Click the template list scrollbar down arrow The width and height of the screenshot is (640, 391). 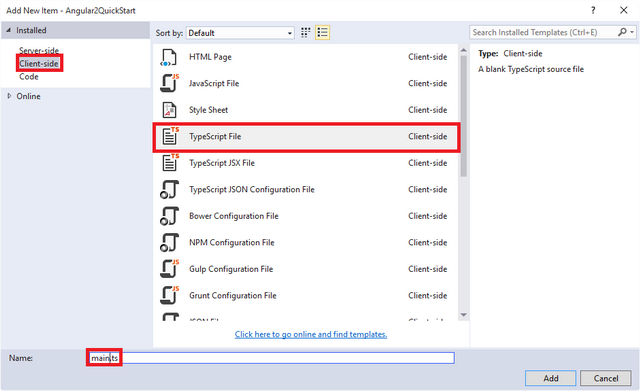[463, 315]
